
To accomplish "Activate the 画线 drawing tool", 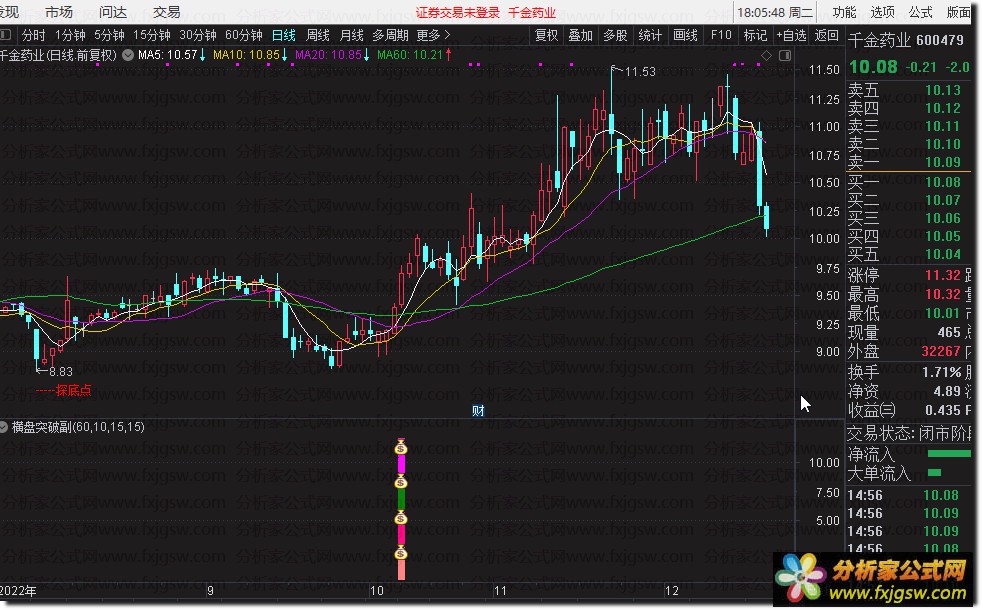I will point(685,35).
